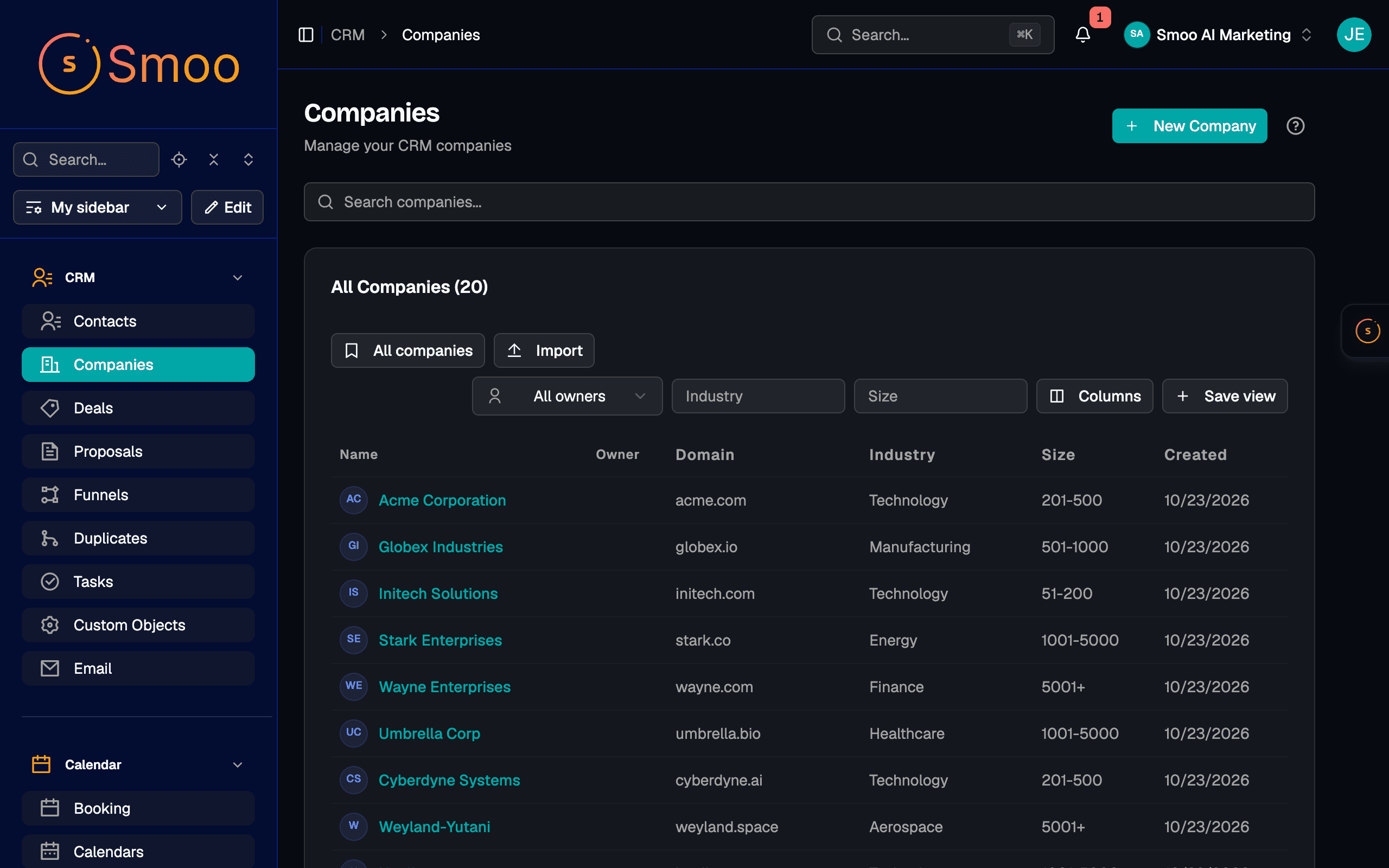Open the Columns chooser
This screenshot has width=1389, height=868.
pos(1094,396)
